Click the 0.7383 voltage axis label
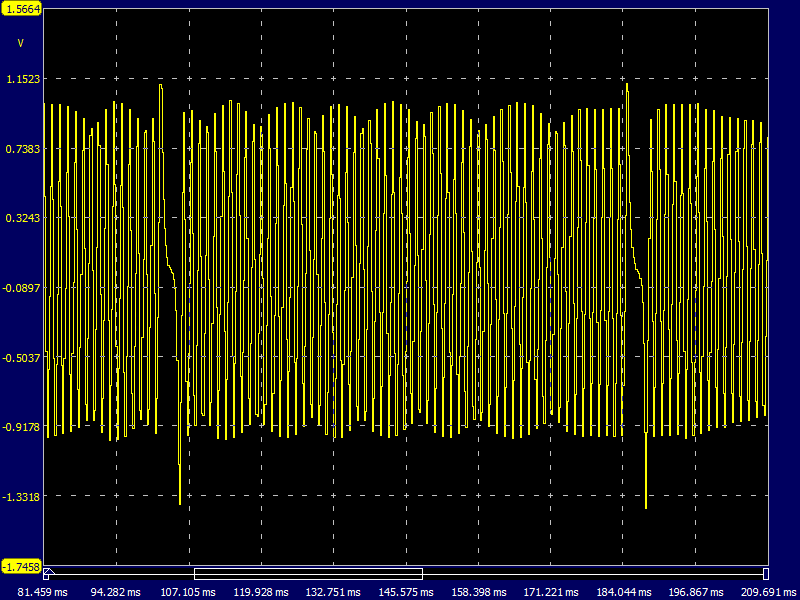This screenshot has width=800, height=600. (x=21, y=149)
